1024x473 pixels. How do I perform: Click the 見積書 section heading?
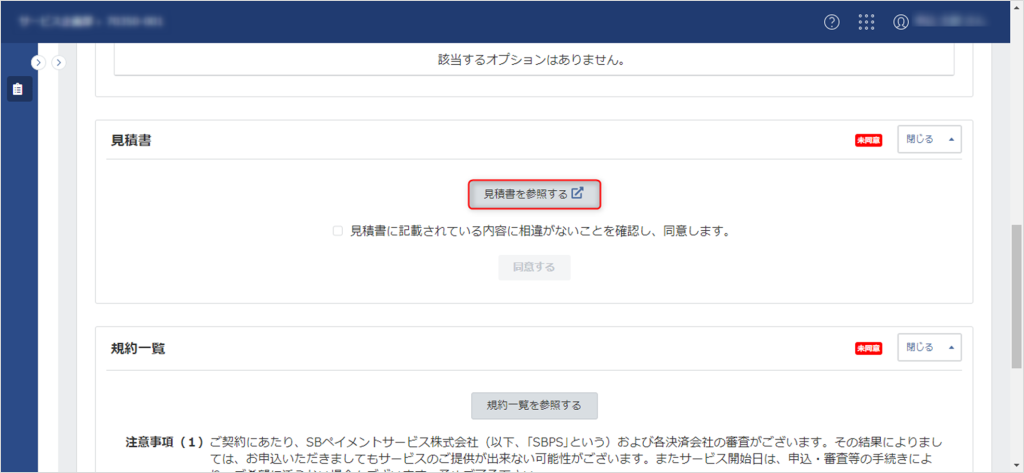tap(131, 140)
